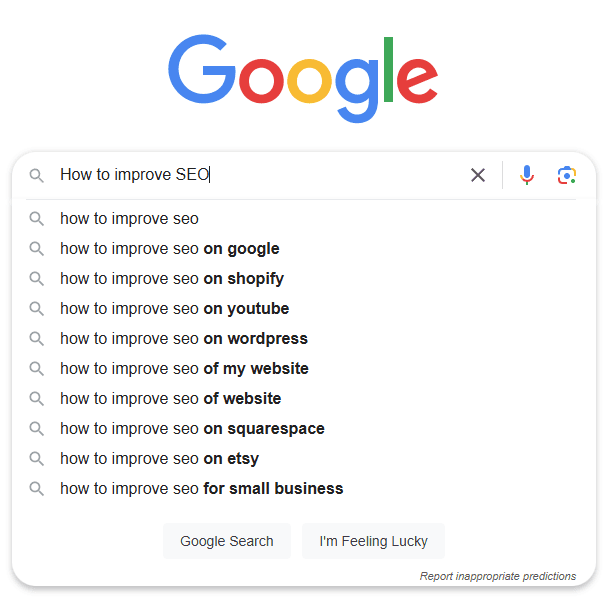Screen dimensions: 608x602
Task: Click magnifier icon beside 'on google' suggestion
Action: point(37,249)
